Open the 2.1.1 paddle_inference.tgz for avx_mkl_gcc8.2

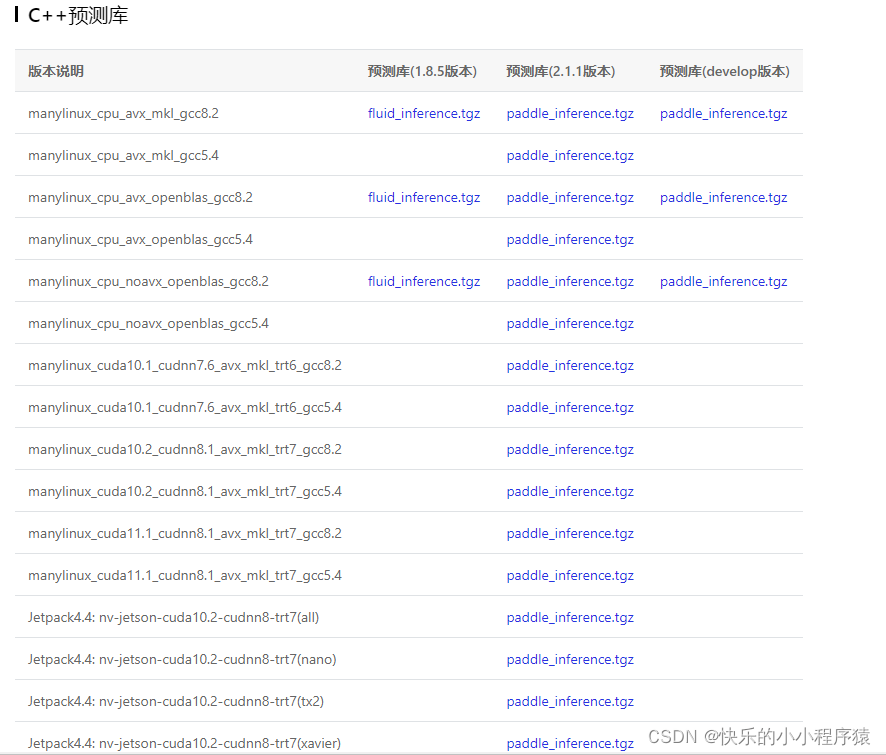[x=569, y=113]
